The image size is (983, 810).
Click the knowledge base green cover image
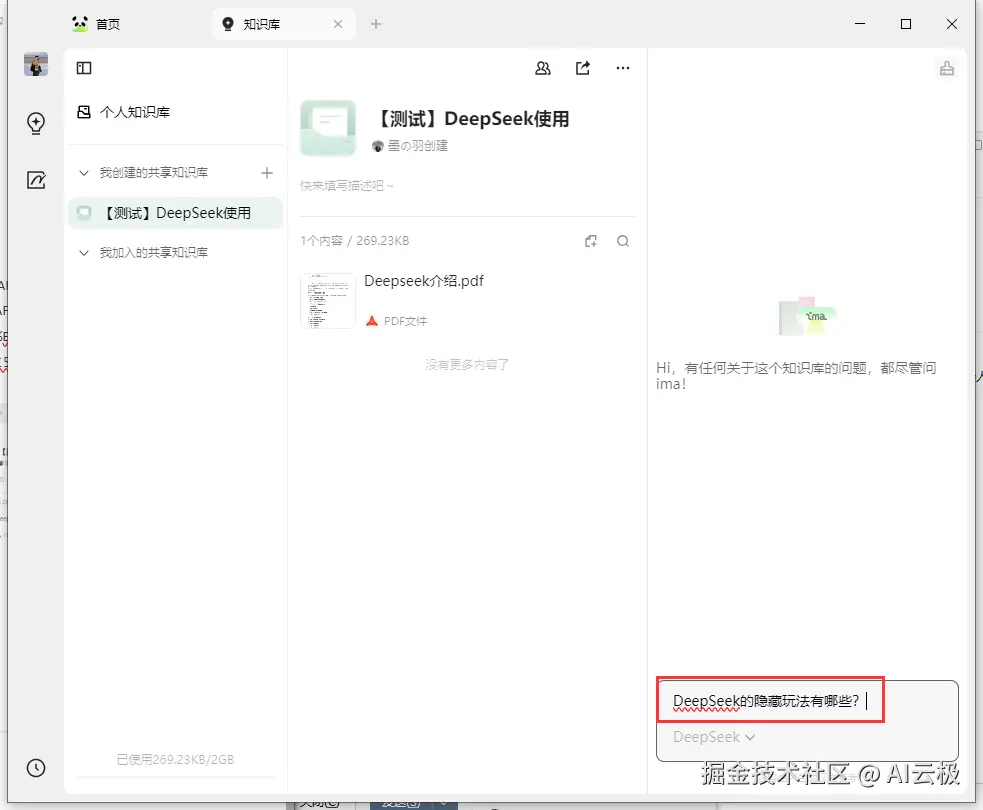(x=328, y=128)
